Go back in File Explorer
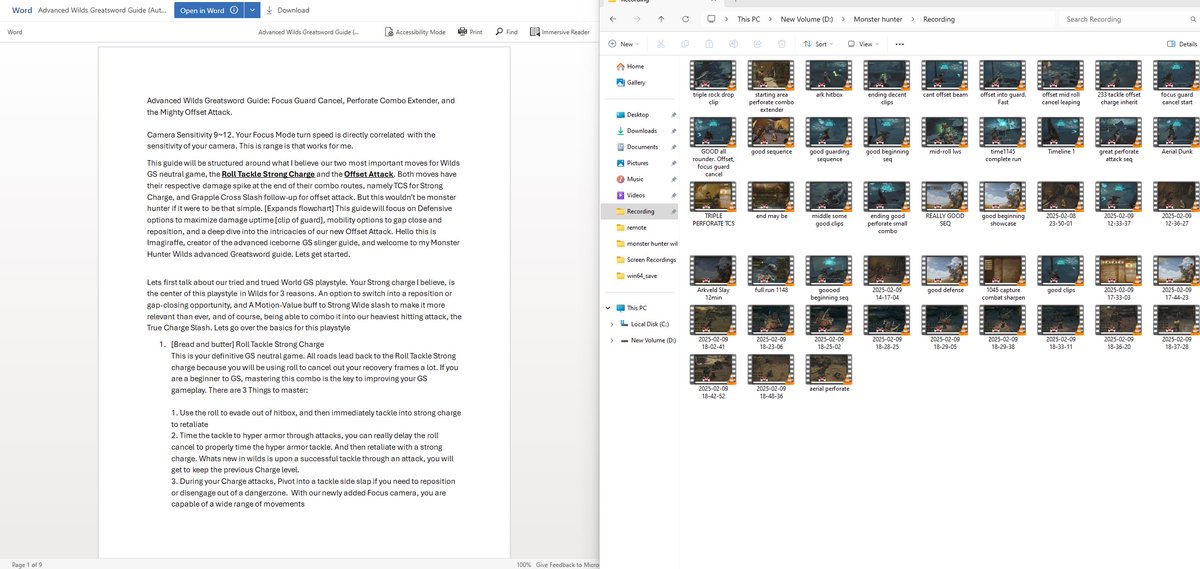The width and height of the screenshot is (1200, 569). (611, 19)
